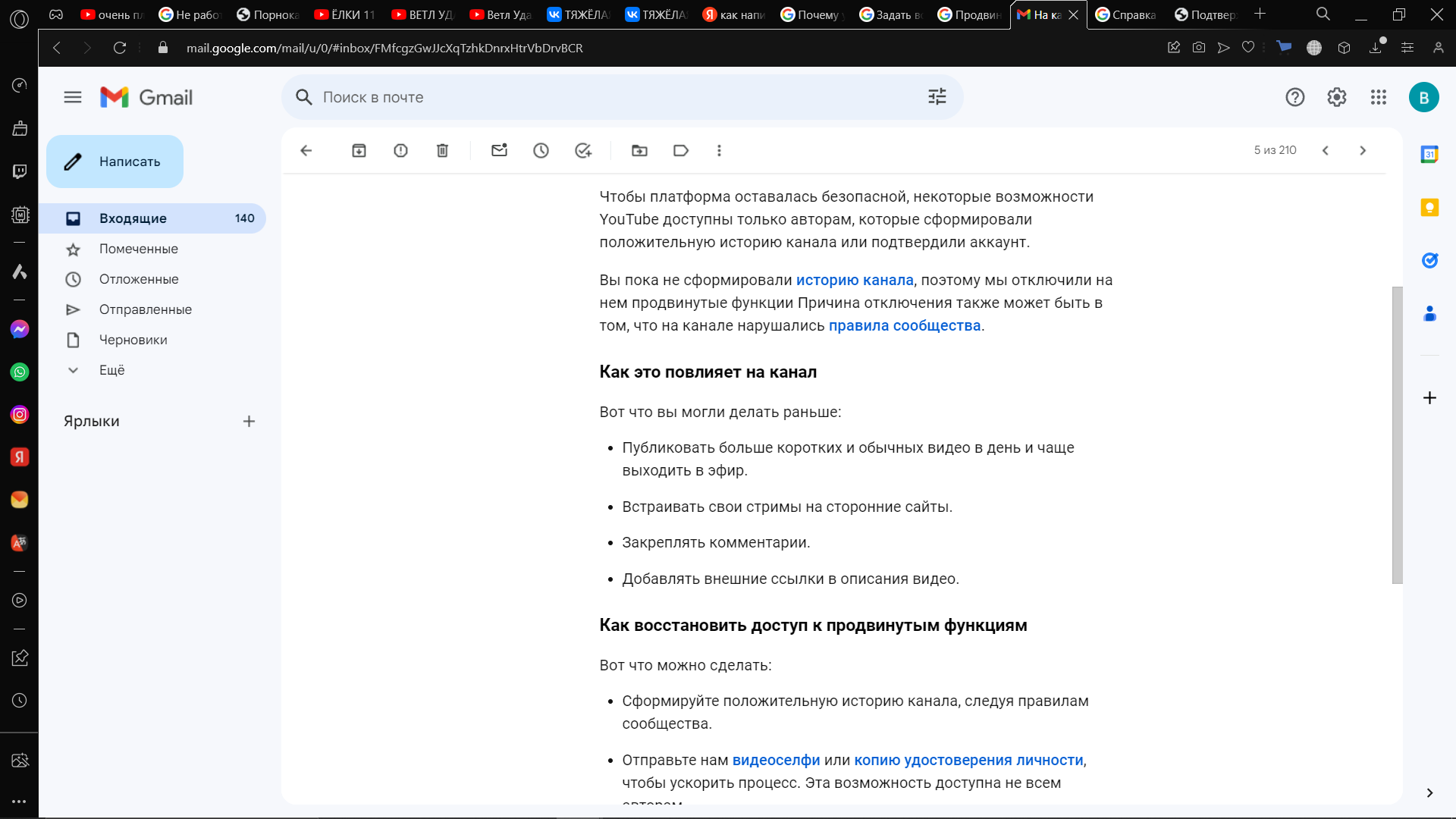This screenshot has height=819, width=1456.
Task: Move email to a folder
Action: point(639,151)
